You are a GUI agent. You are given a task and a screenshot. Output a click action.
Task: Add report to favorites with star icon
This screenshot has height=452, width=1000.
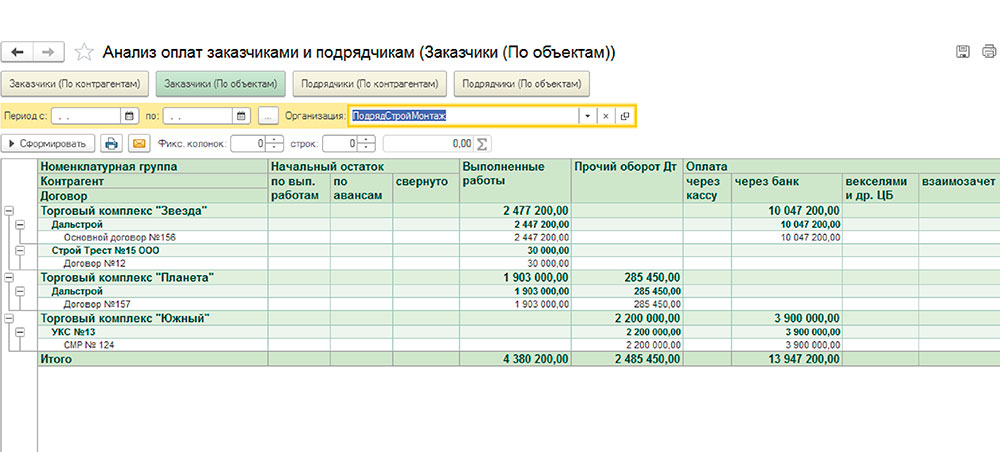point(84,51)
